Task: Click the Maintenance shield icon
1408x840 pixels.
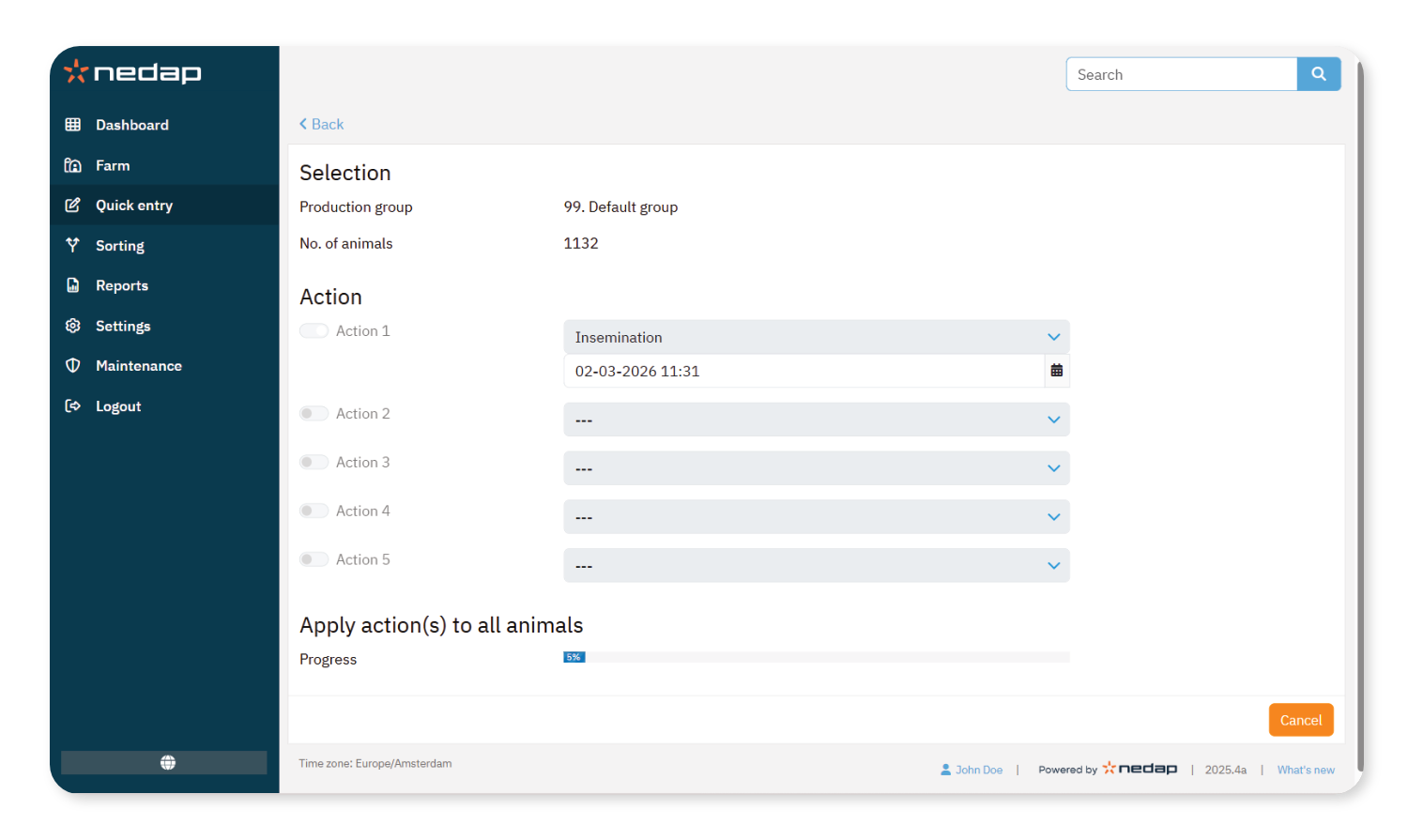Action: coord(72,366)
